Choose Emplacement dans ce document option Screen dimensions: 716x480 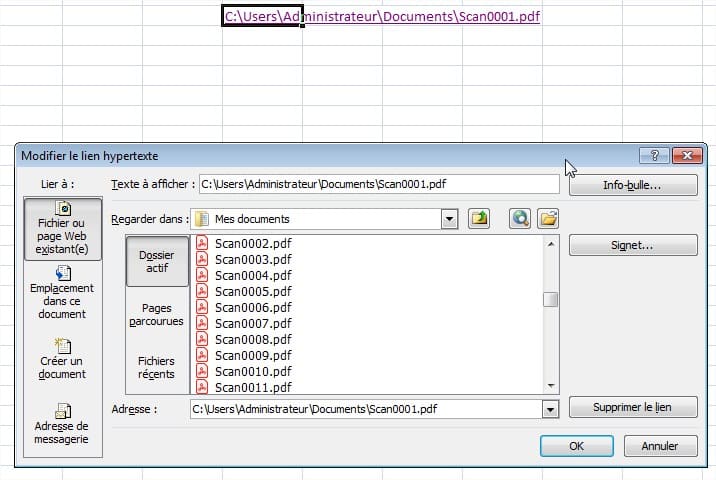(x=63, y=292)
